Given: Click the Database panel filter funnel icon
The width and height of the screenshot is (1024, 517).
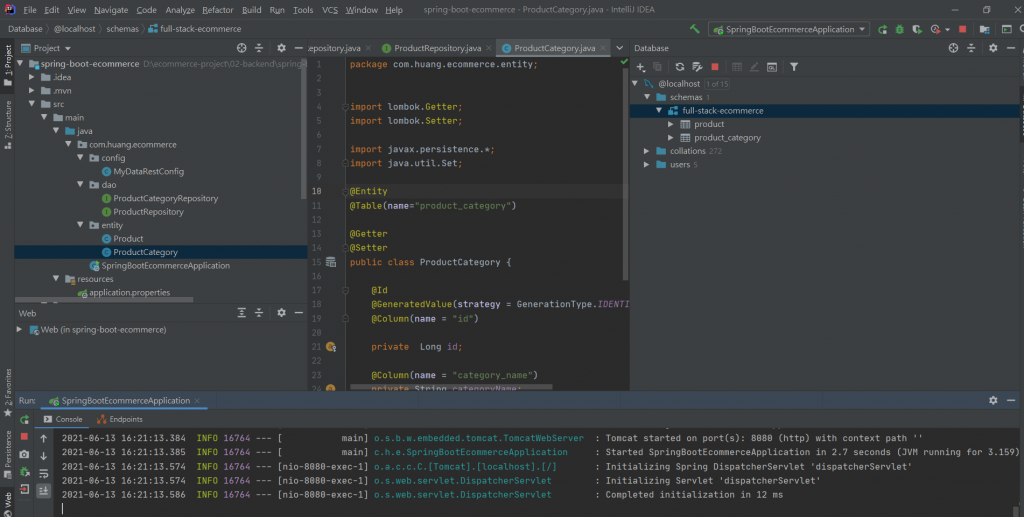Looking at the screenshot, I should 793,67.
